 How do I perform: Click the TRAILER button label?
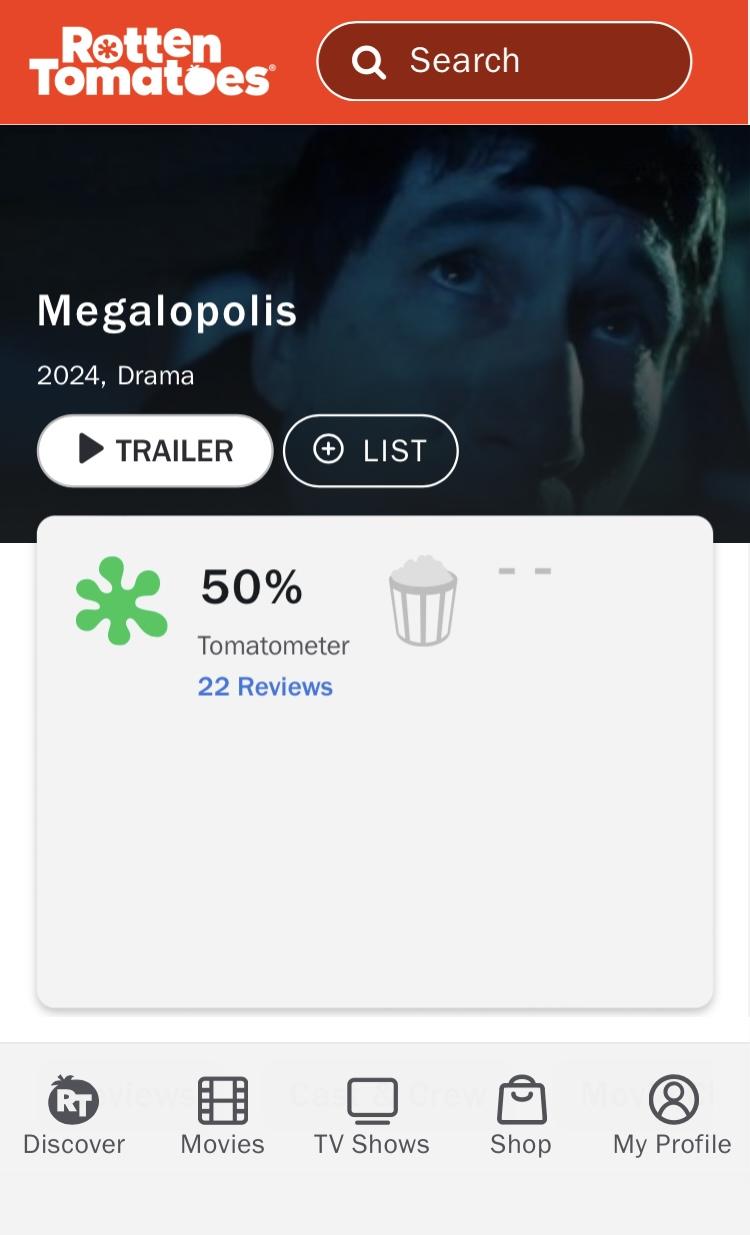click(x=174, y=451)
